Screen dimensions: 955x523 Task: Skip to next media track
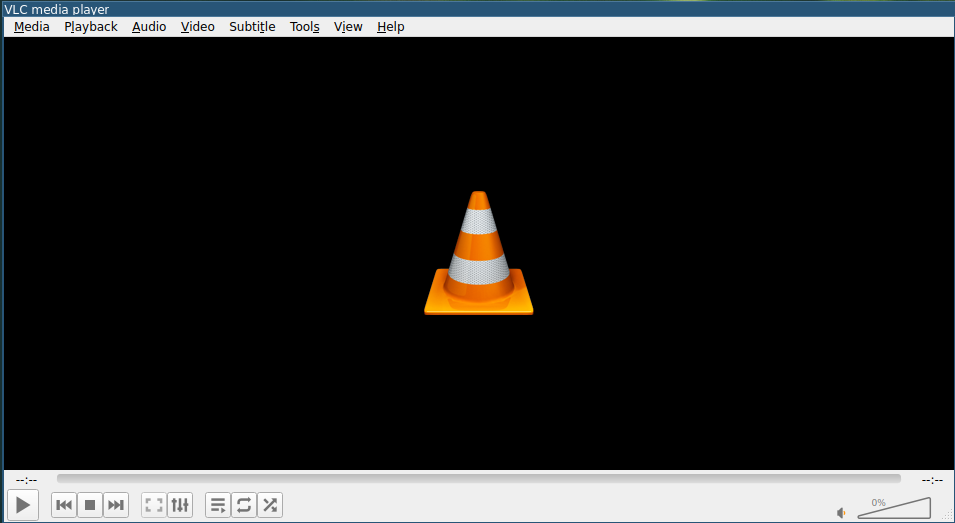pyautogui.click(x=116, y=505)
